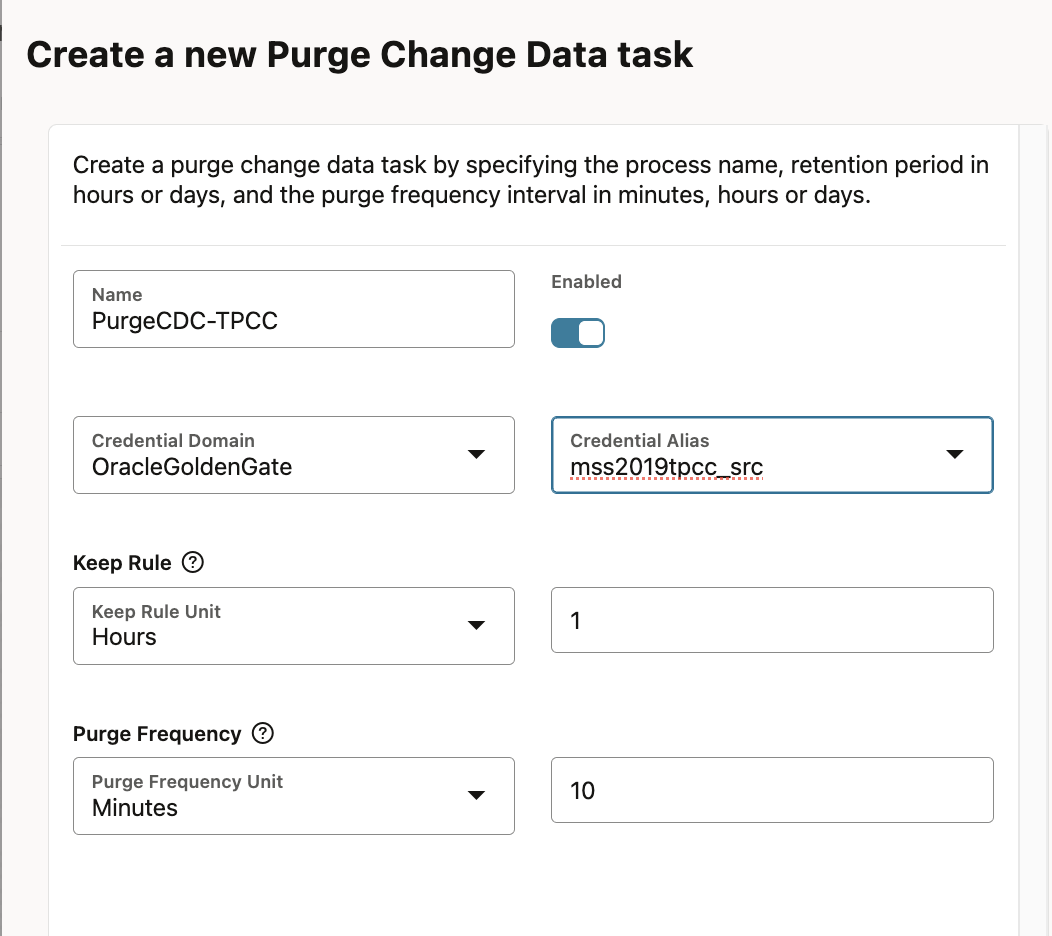Click the Credential Alias dropdown caret
This screenshot has height=936, width=1052.
click(956, 455)
